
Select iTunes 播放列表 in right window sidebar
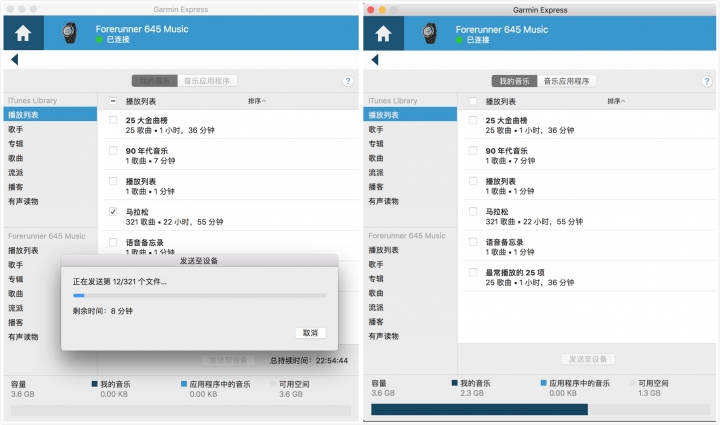410,115
